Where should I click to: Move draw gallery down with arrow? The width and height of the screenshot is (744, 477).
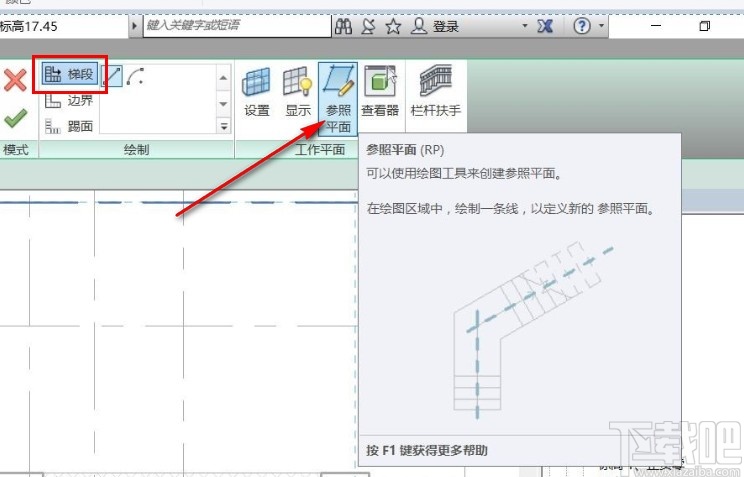pos(223,103)
